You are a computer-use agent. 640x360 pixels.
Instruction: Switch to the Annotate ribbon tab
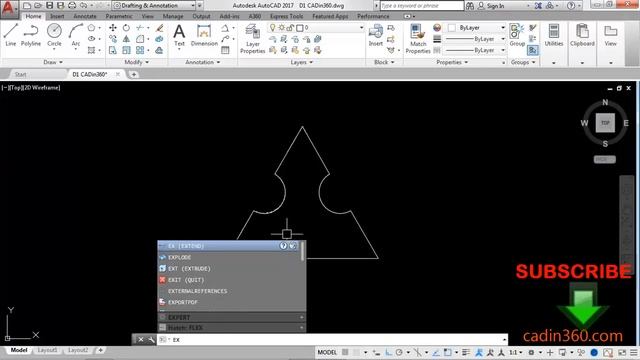pyautogui.click(x=84, y=16)
